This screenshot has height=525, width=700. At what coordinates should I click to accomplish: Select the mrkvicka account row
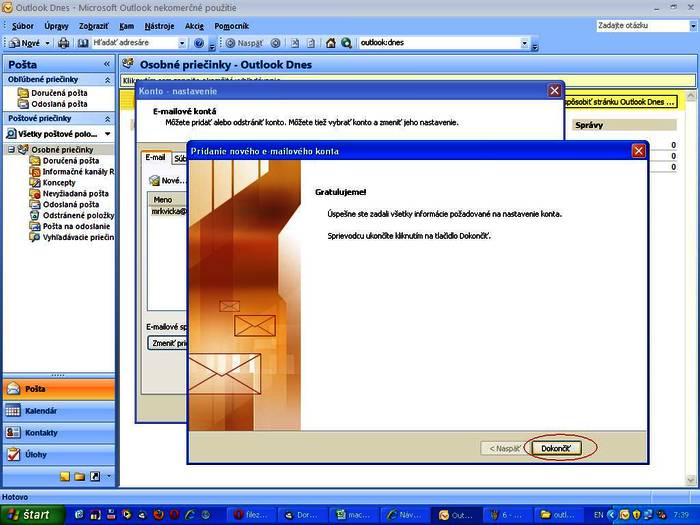pos(167,211)
